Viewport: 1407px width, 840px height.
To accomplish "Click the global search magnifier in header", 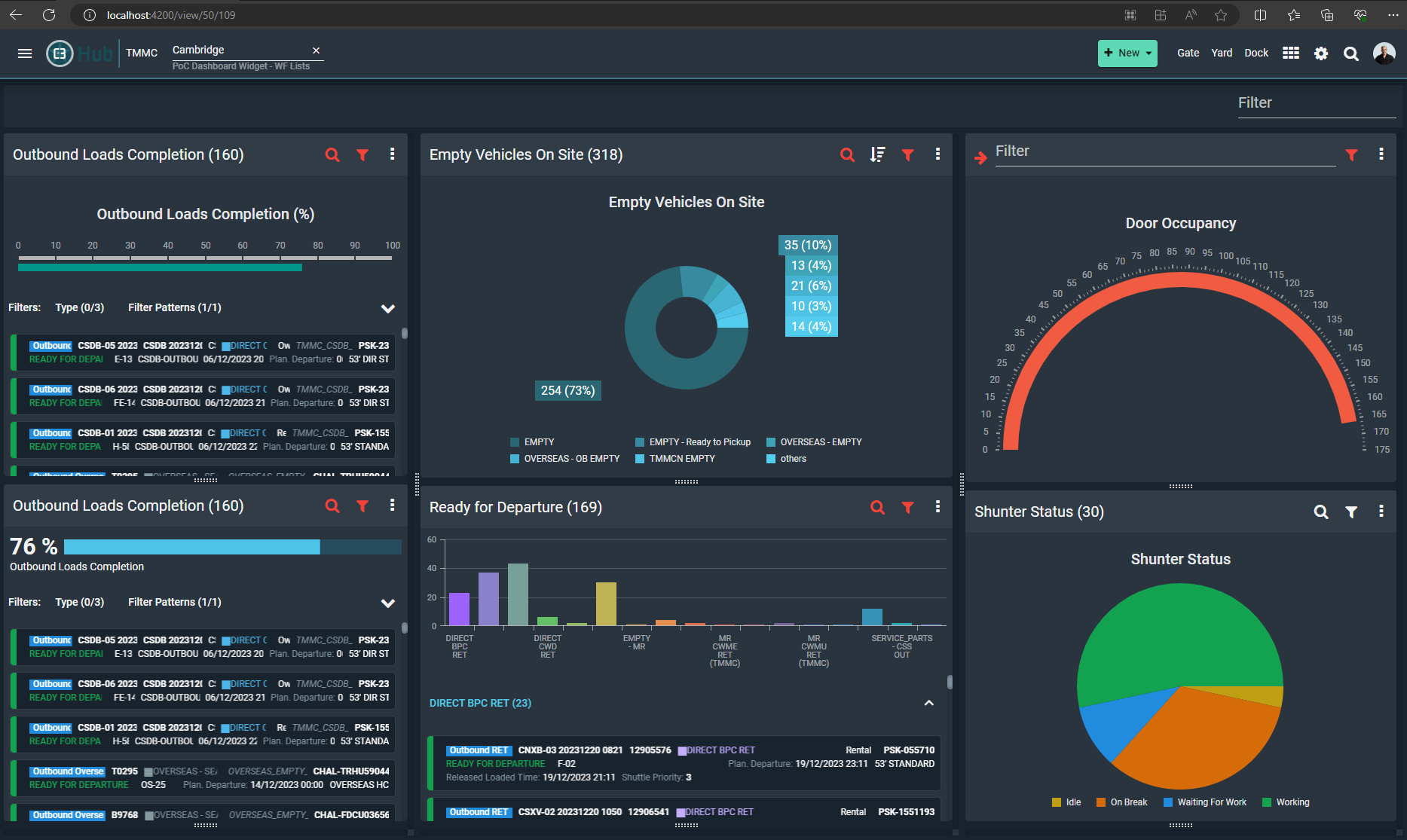I will [1351, 53].
